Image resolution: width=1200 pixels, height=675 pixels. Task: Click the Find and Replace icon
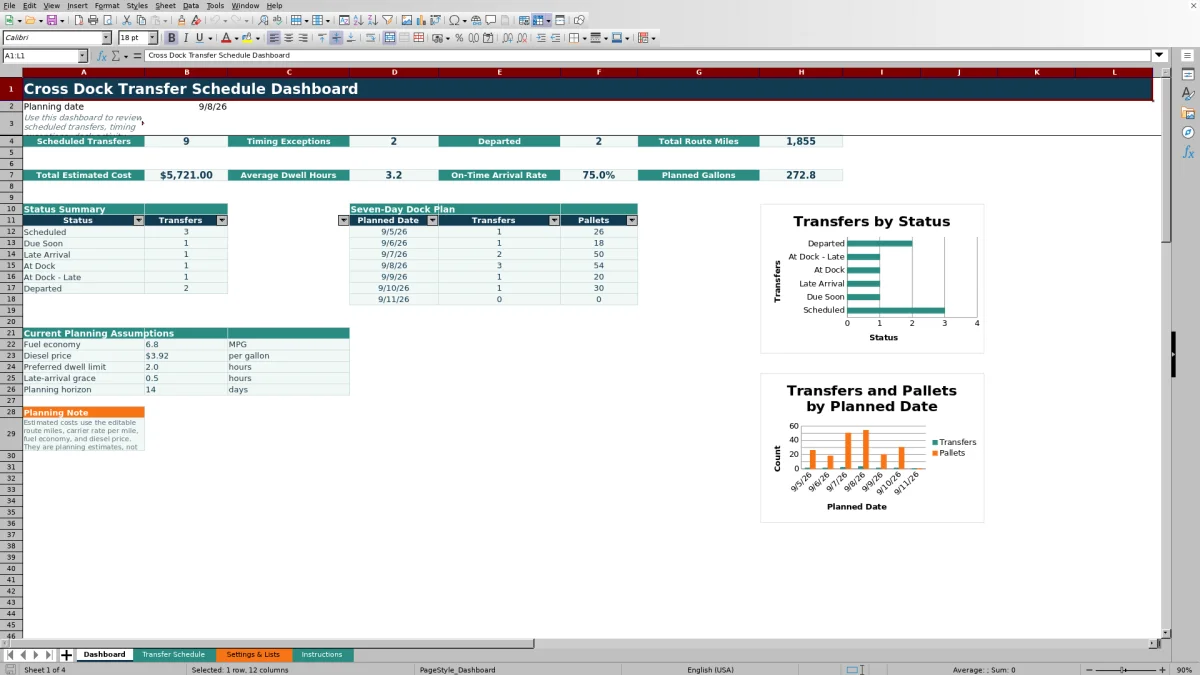(263, 20)
